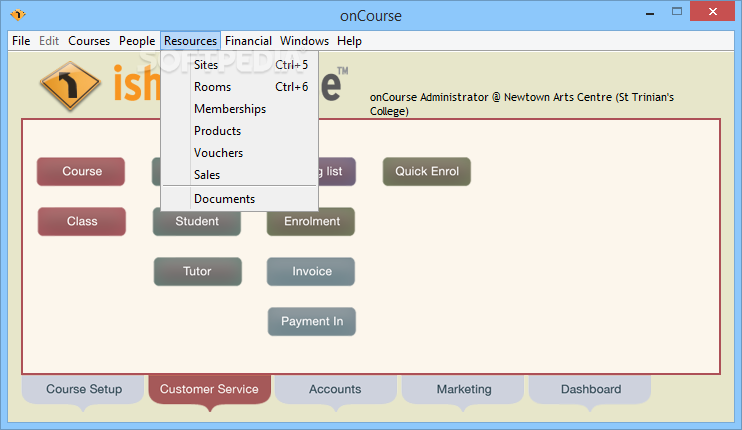Collapse the Resources menu
Screen dimensions: 742x430
(x=190, y=41)
